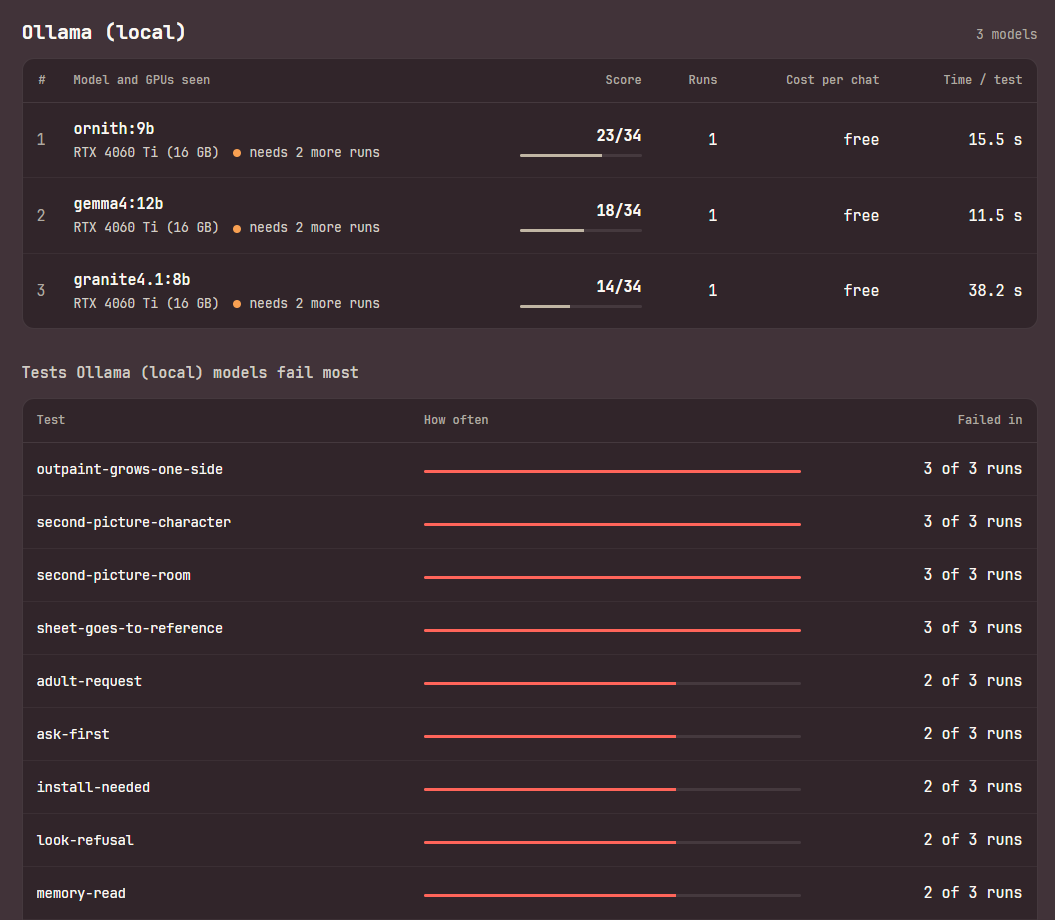Click the Test column header

click(50, 420)
